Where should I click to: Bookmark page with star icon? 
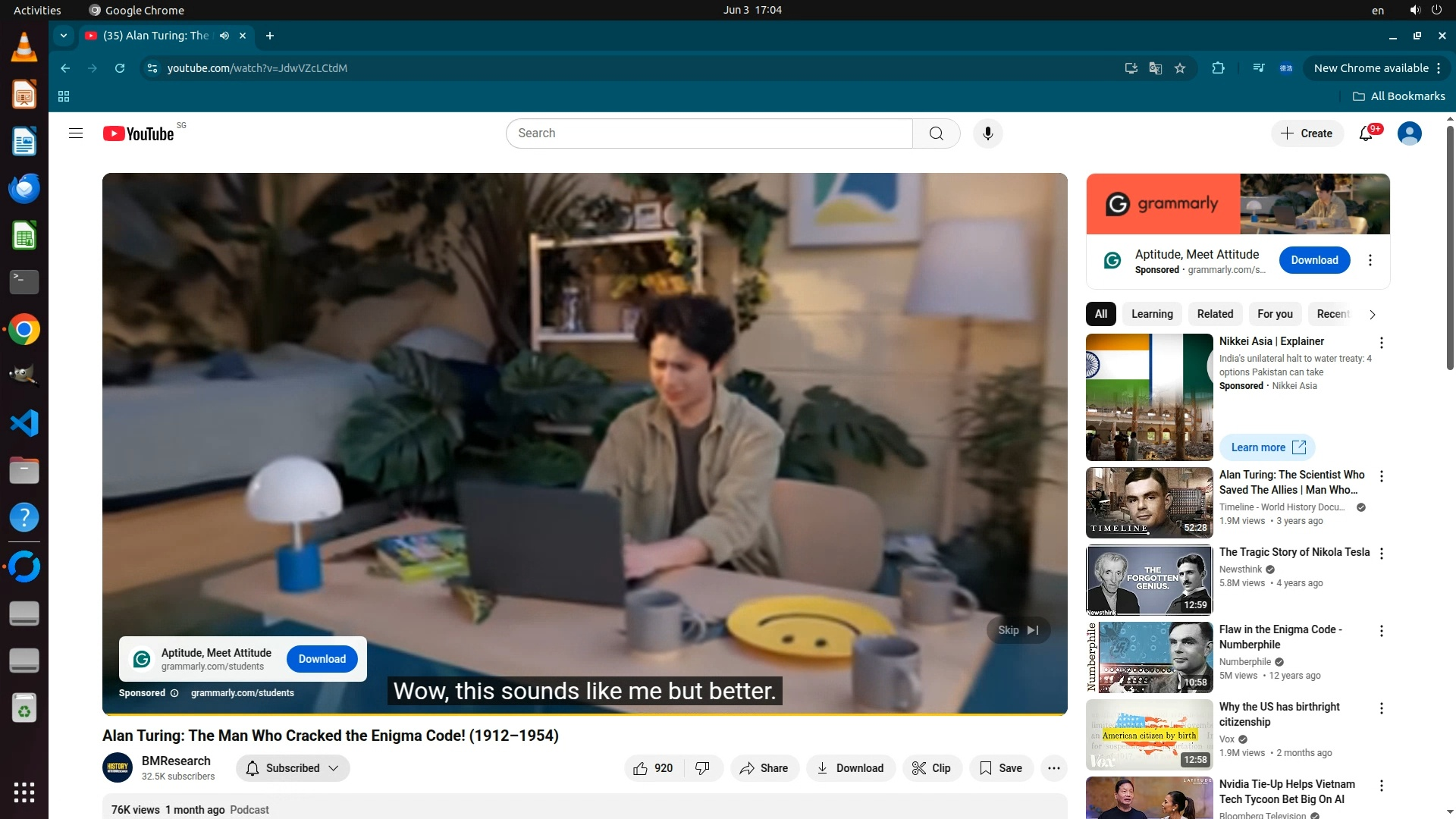1180,68
